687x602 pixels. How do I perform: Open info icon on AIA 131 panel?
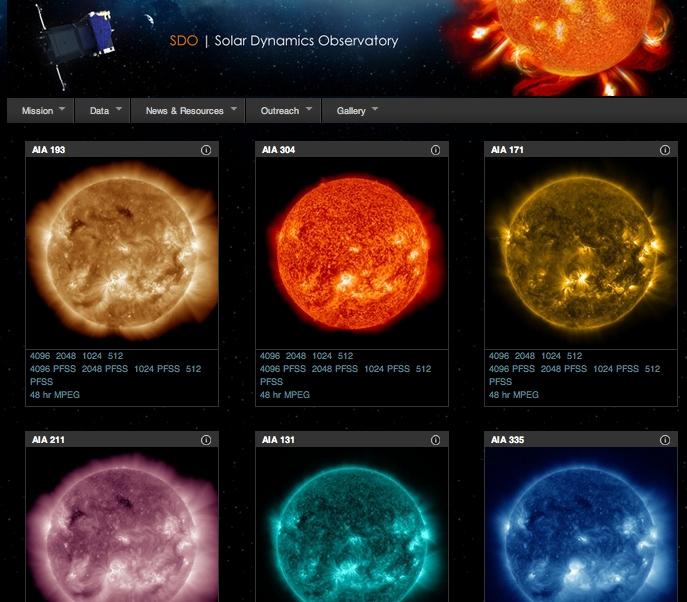[x=435, y=440]
